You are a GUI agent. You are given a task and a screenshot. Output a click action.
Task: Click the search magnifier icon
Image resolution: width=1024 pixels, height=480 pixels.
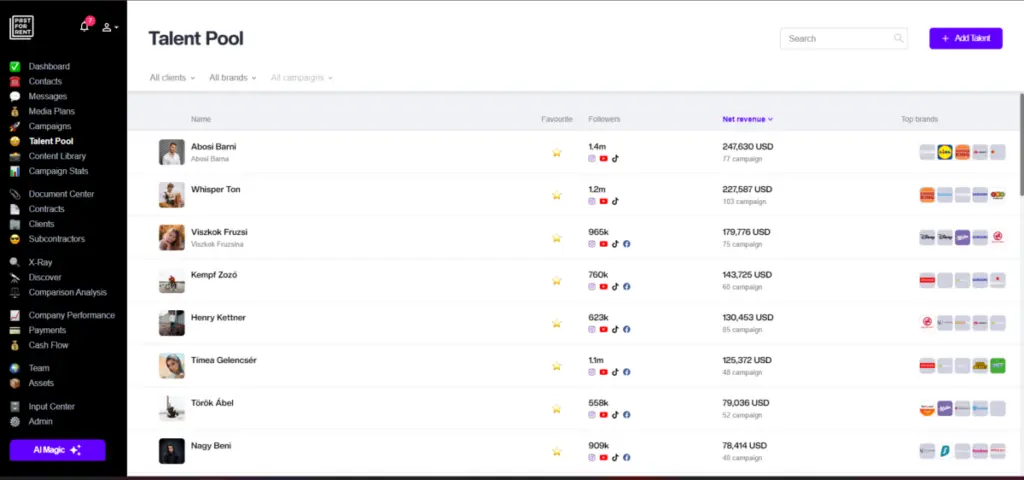pyautogui.click(x=898, y=39)
